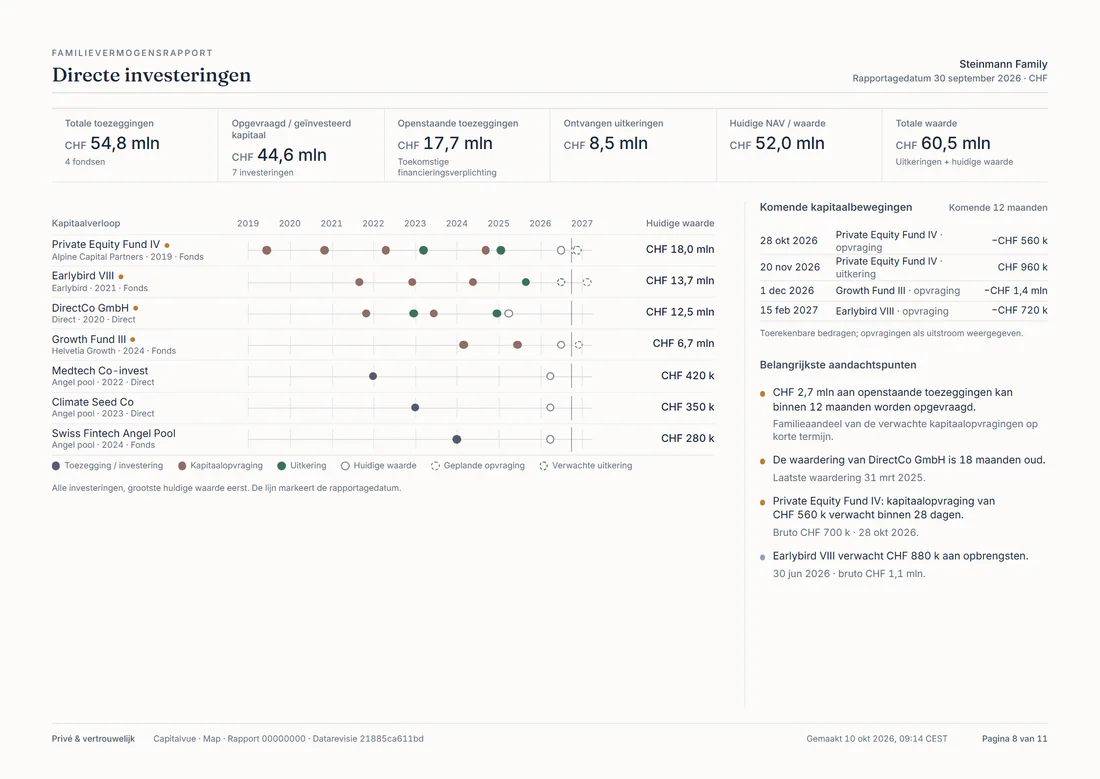Click the orange dot beside the Private Equity Fund IV name

[167, 246]
